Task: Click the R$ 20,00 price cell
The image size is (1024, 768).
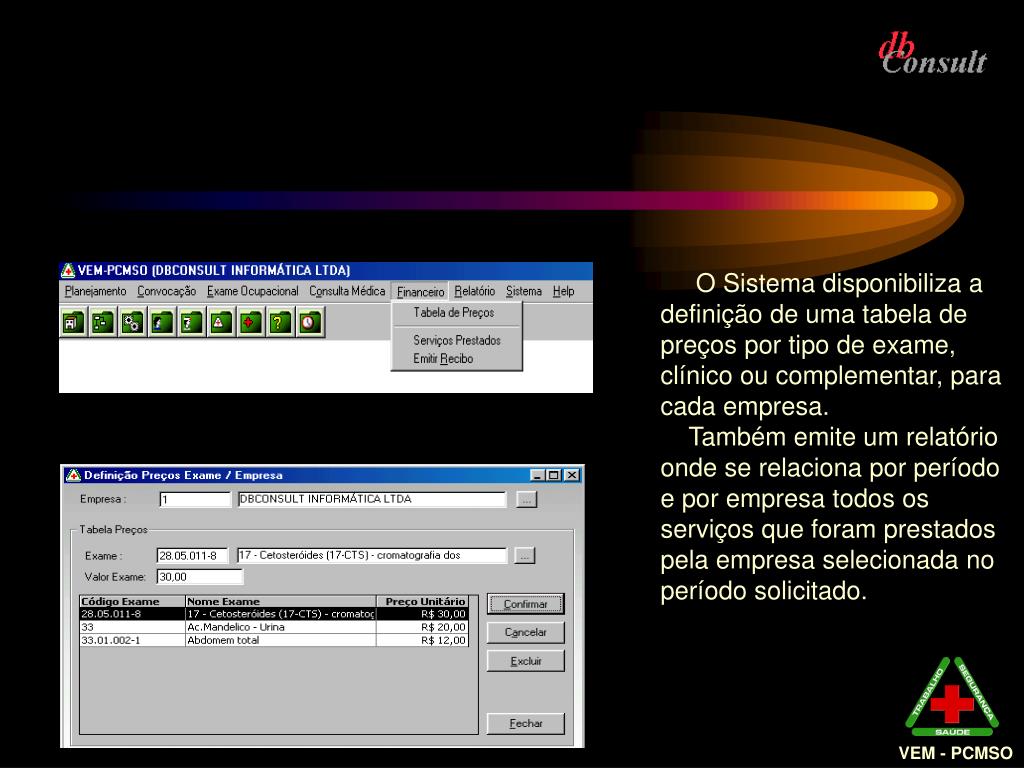Action: (423, 627)
